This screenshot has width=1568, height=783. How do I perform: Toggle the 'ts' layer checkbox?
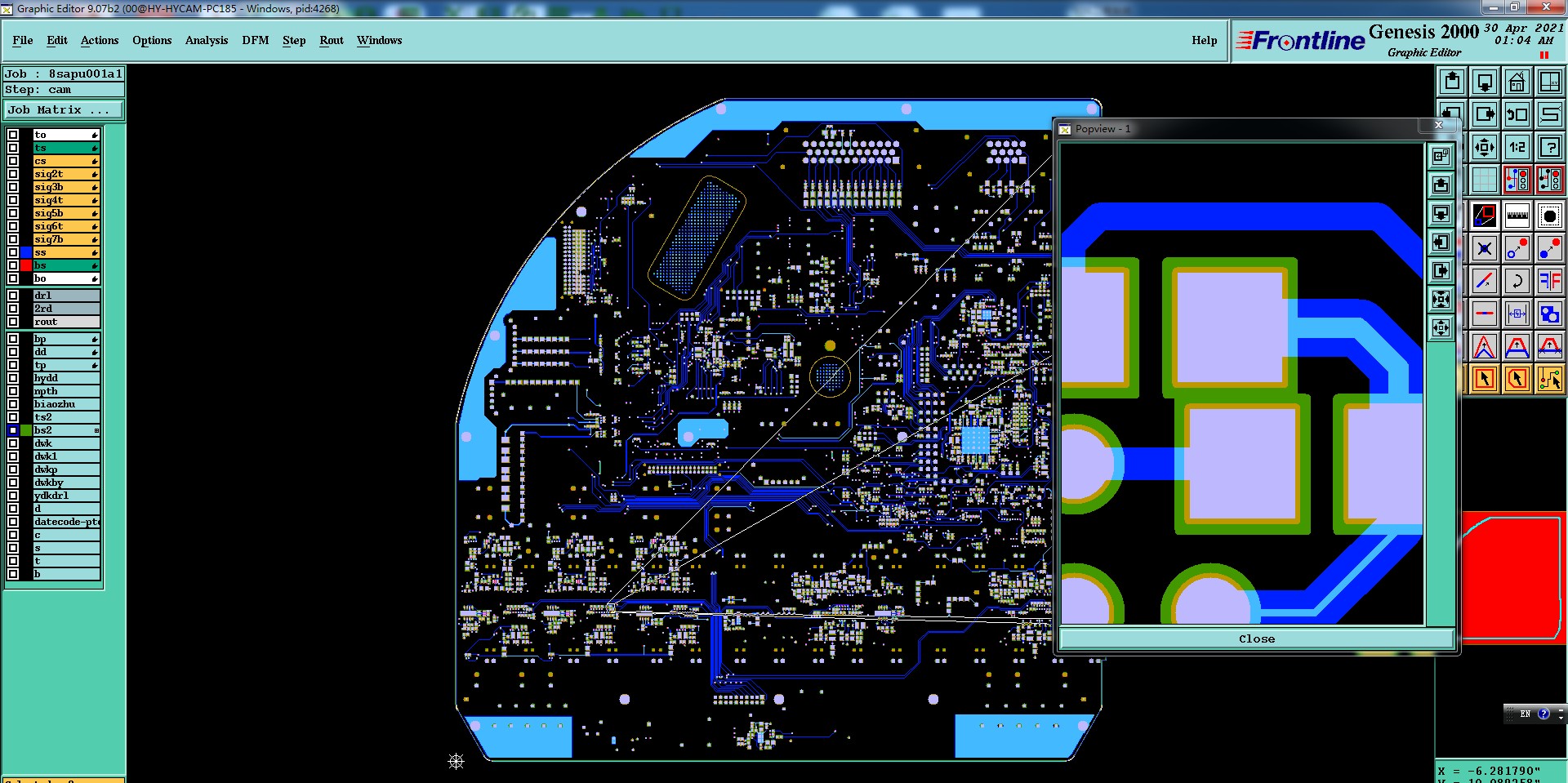tap(13, 148)
